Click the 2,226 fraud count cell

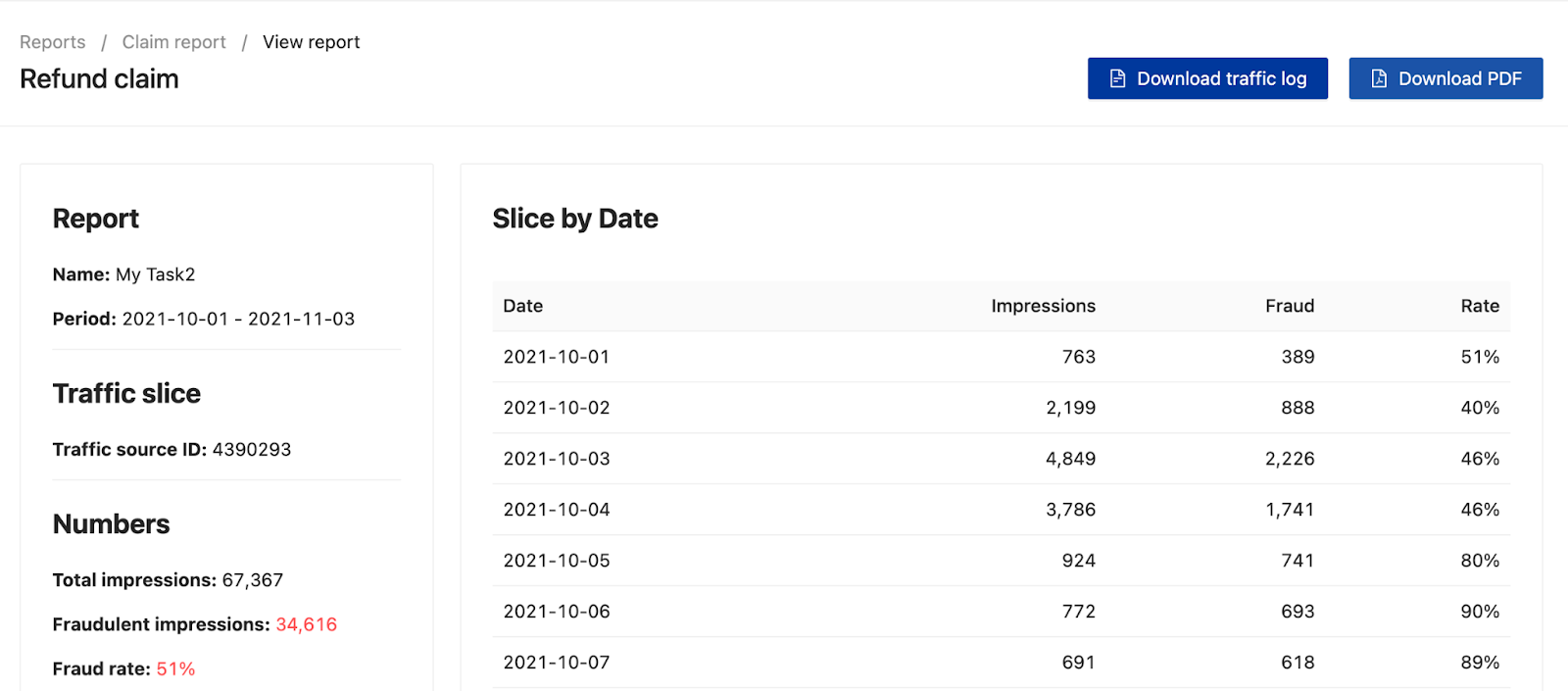coord(1289,459)
